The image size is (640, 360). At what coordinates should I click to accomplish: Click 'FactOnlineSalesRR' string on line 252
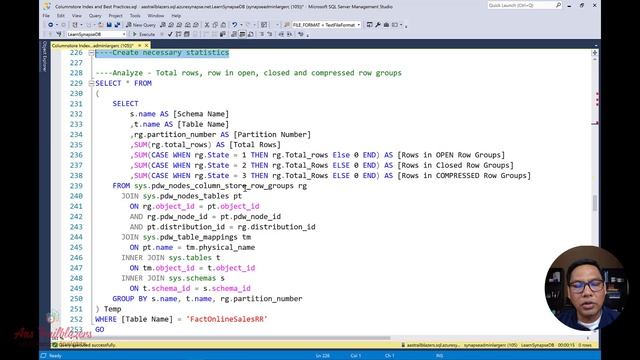(x=227, y=319)
